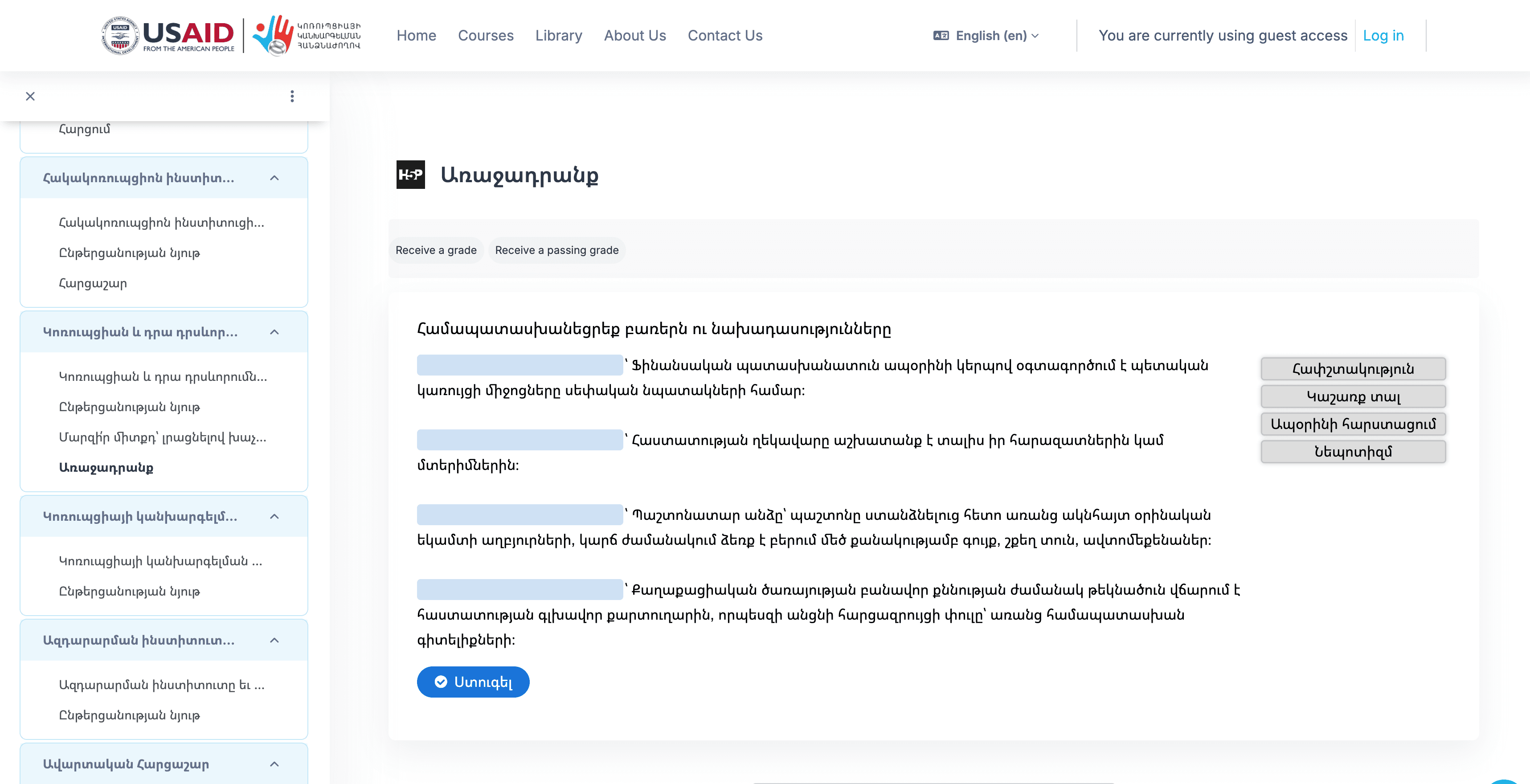Viewport: 1530px width, 784px height.
Task: Collapse the Ավարտական Հարցաշար section
Action: click(x=274, y=764)
